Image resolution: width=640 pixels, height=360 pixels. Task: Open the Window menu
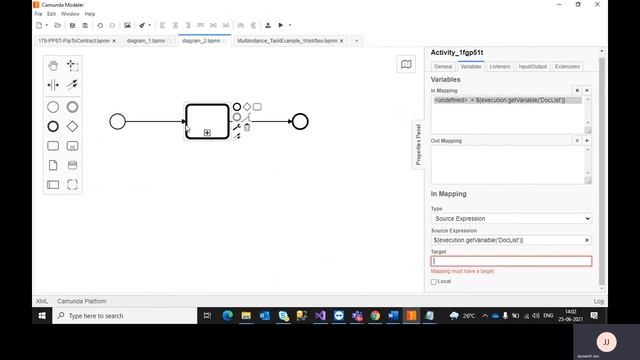[x=70, y=14]
